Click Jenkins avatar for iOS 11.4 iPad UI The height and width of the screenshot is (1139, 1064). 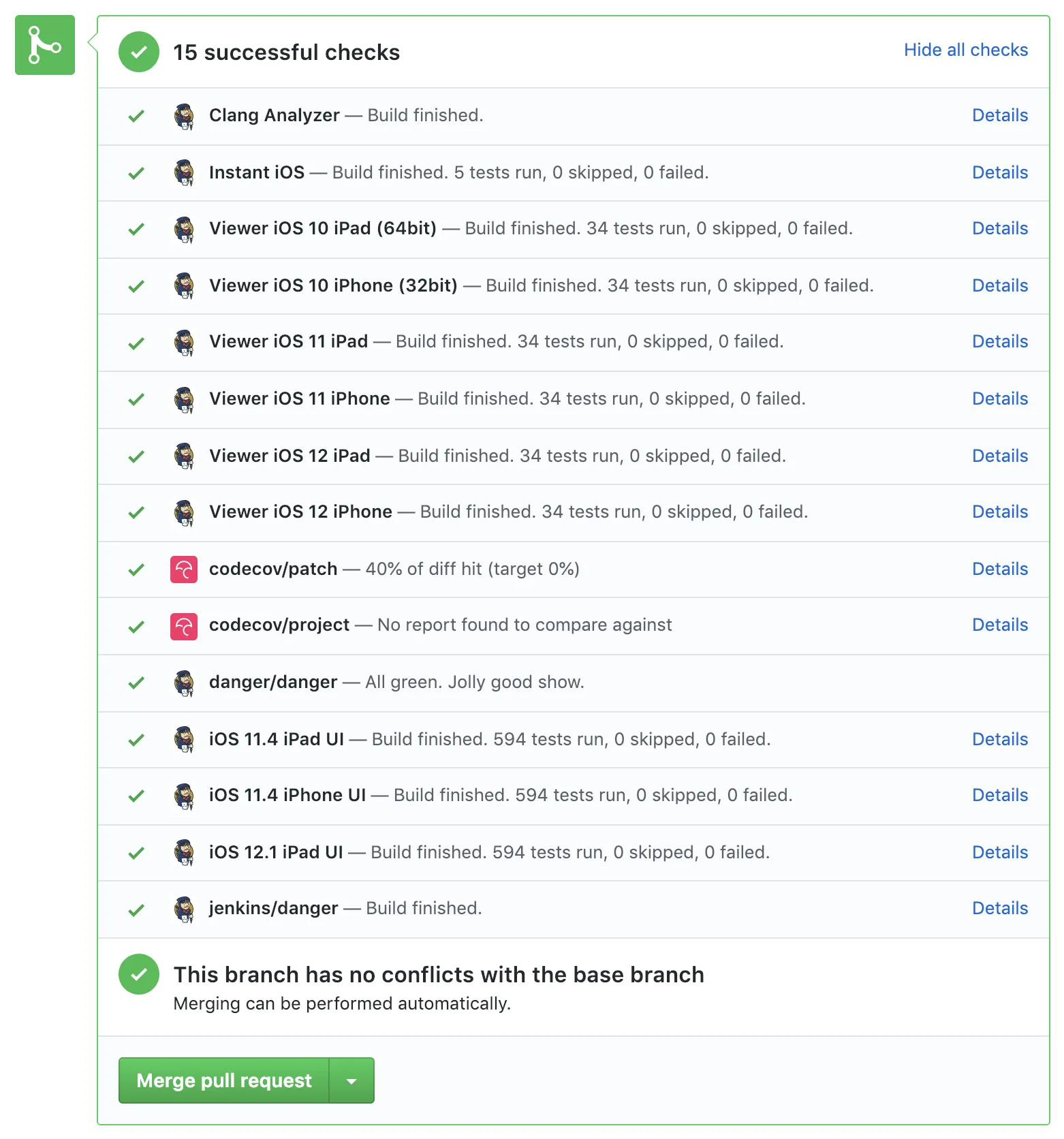(184, 740)
